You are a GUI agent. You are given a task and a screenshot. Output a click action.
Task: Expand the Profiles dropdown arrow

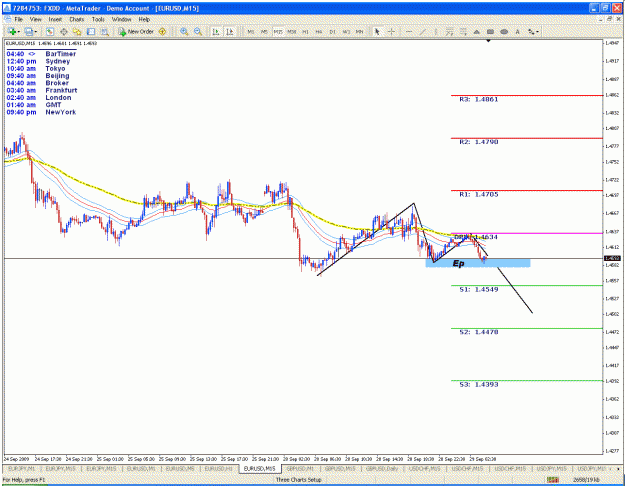(35, 31)
